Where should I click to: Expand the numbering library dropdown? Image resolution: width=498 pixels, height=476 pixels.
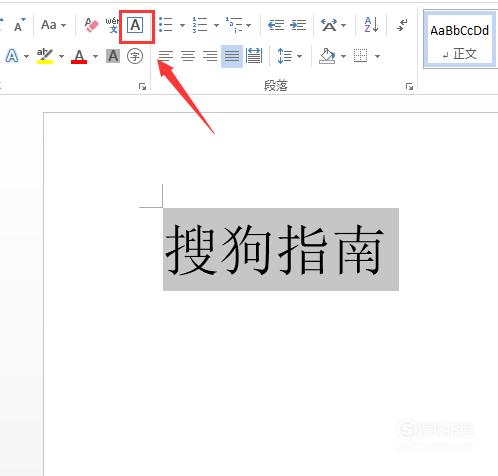point(216,25)
